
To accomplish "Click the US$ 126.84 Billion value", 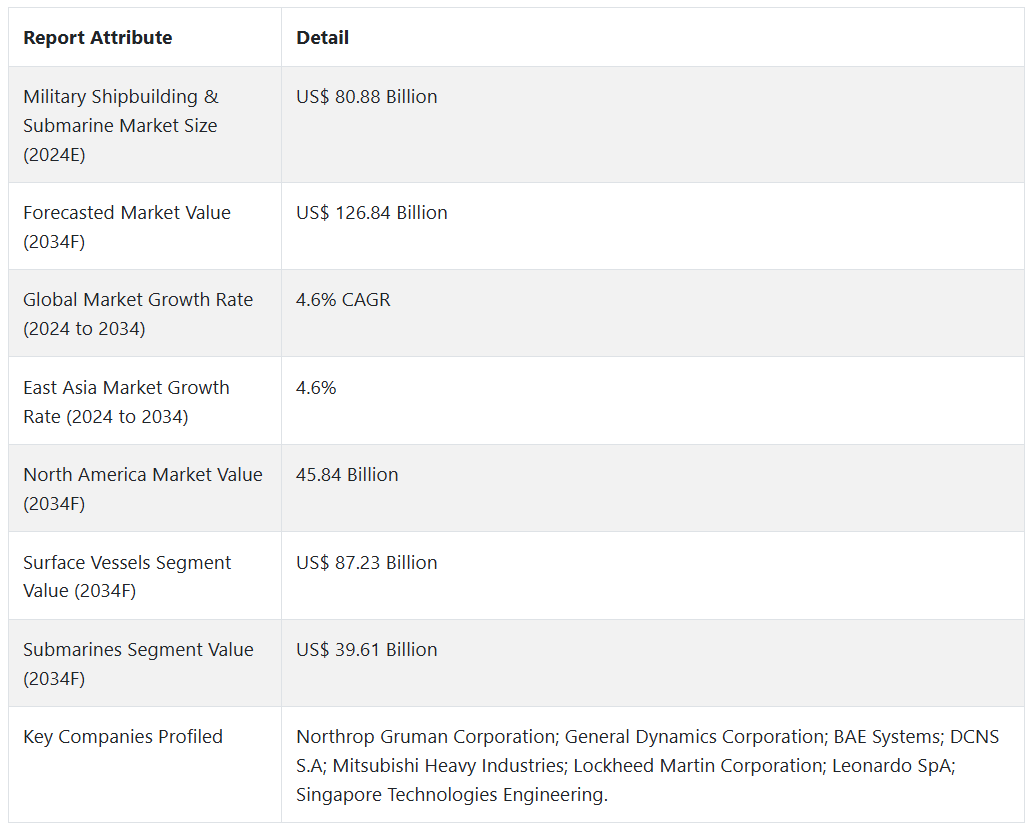I will click(371, 213).
